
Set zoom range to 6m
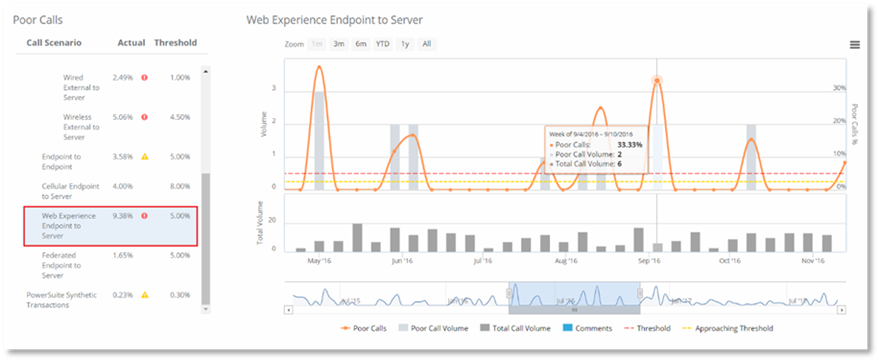pos(360,44)
